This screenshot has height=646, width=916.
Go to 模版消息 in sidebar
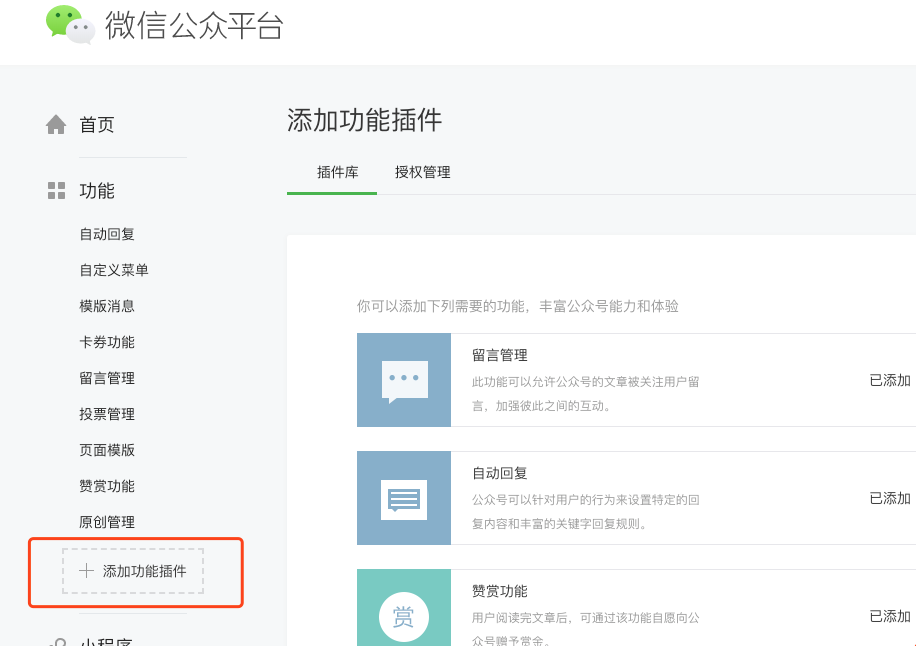[x=107, y=306]
